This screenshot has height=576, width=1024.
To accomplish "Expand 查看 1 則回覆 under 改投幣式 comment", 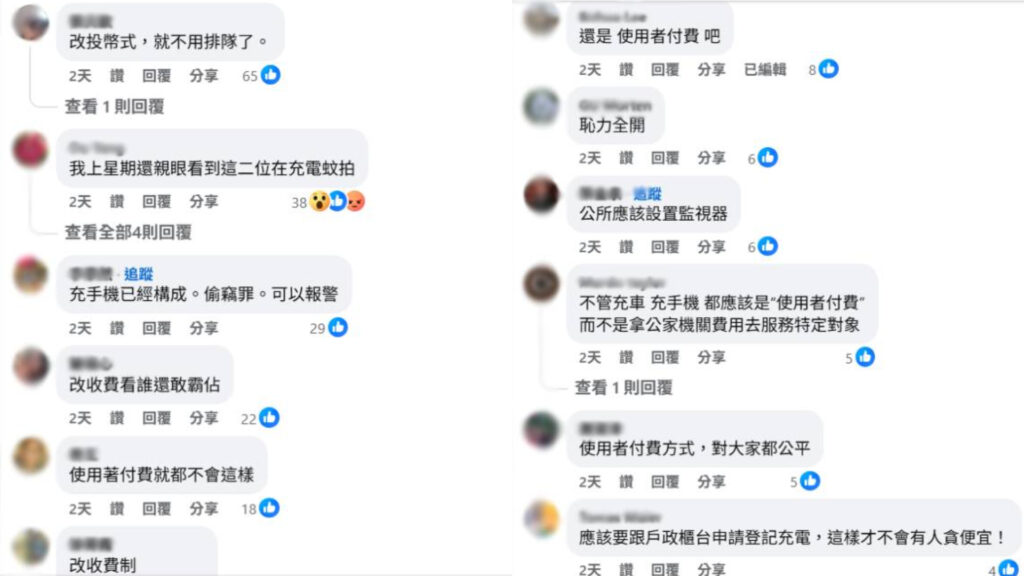I will pyautogui.click(x=114, y=106).
